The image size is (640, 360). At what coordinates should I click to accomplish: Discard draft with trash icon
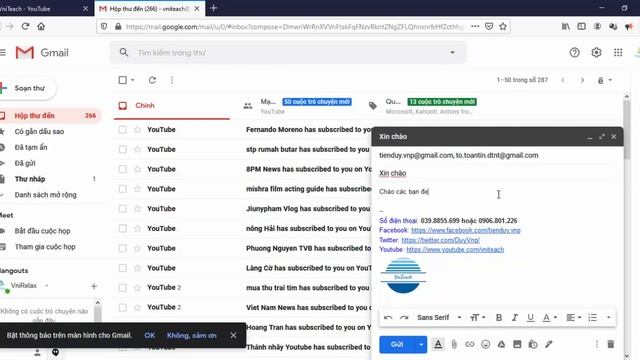point(611,344)
